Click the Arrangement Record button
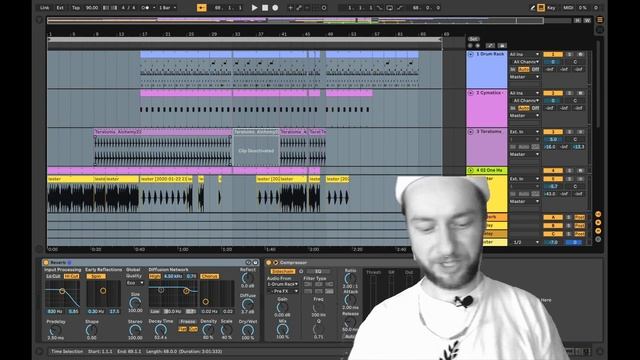Viewport: 640px width, 360px height. coord(275,8)
